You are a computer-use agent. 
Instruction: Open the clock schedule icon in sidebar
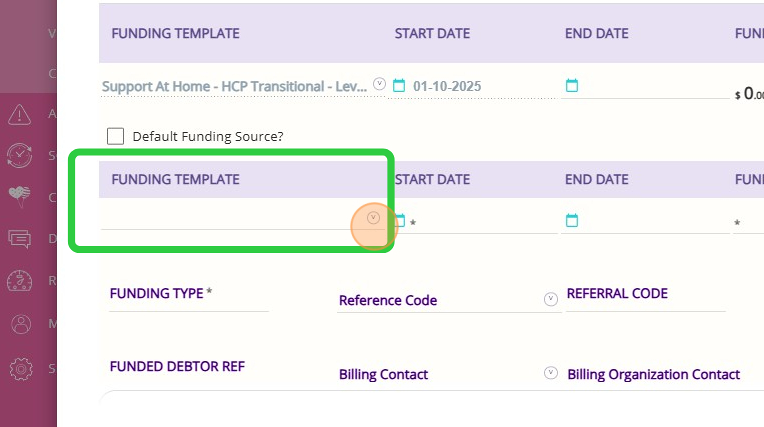coord(19,155)
